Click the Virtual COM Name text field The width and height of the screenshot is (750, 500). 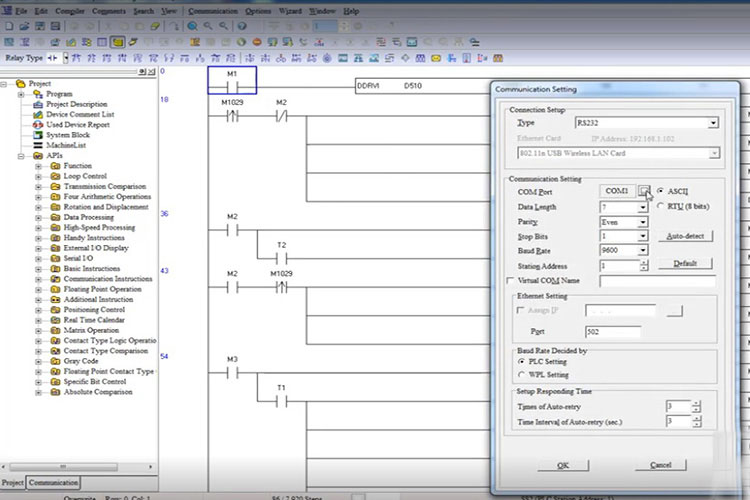pyautogui.click(x=658, y=281)
